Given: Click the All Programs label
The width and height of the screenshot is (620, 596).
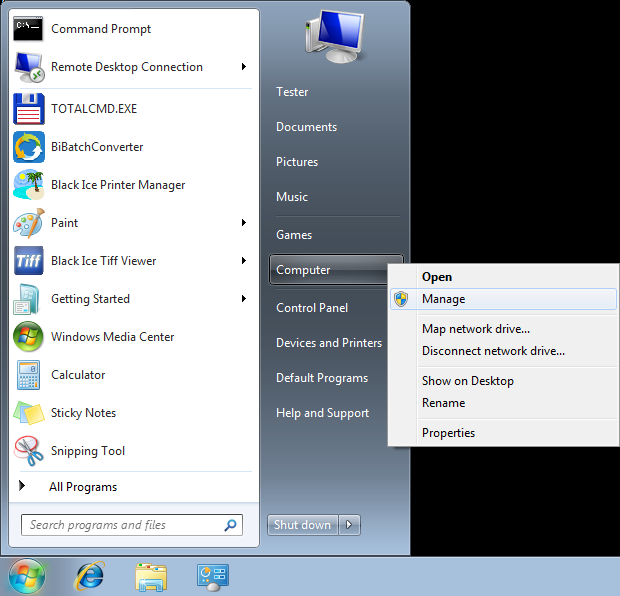Looking at the screenshot, I should tap(83, 487).
